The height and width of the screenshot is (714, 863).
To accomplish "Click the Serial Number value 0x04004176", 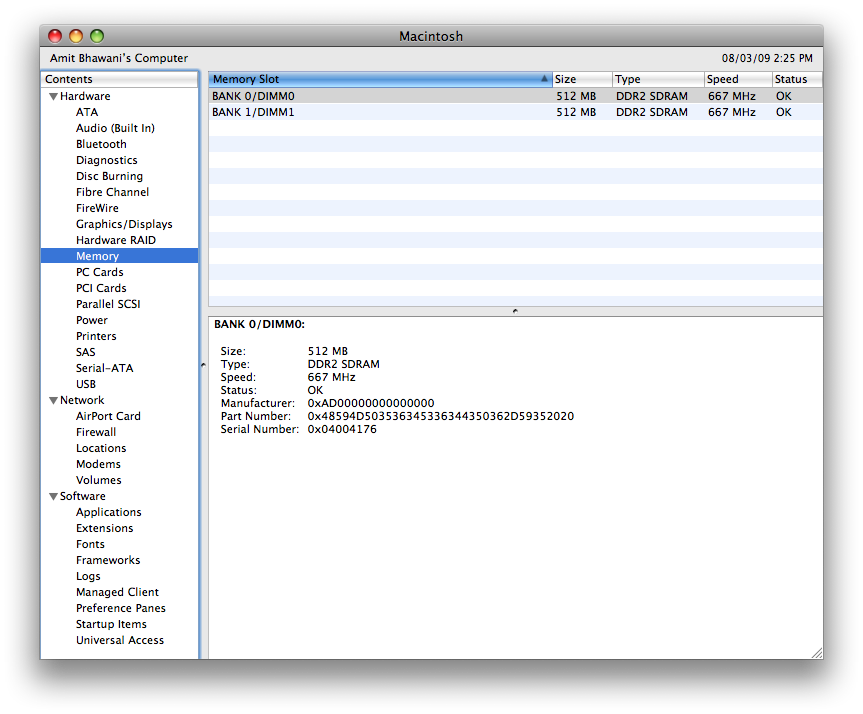I will coord(342,429).
